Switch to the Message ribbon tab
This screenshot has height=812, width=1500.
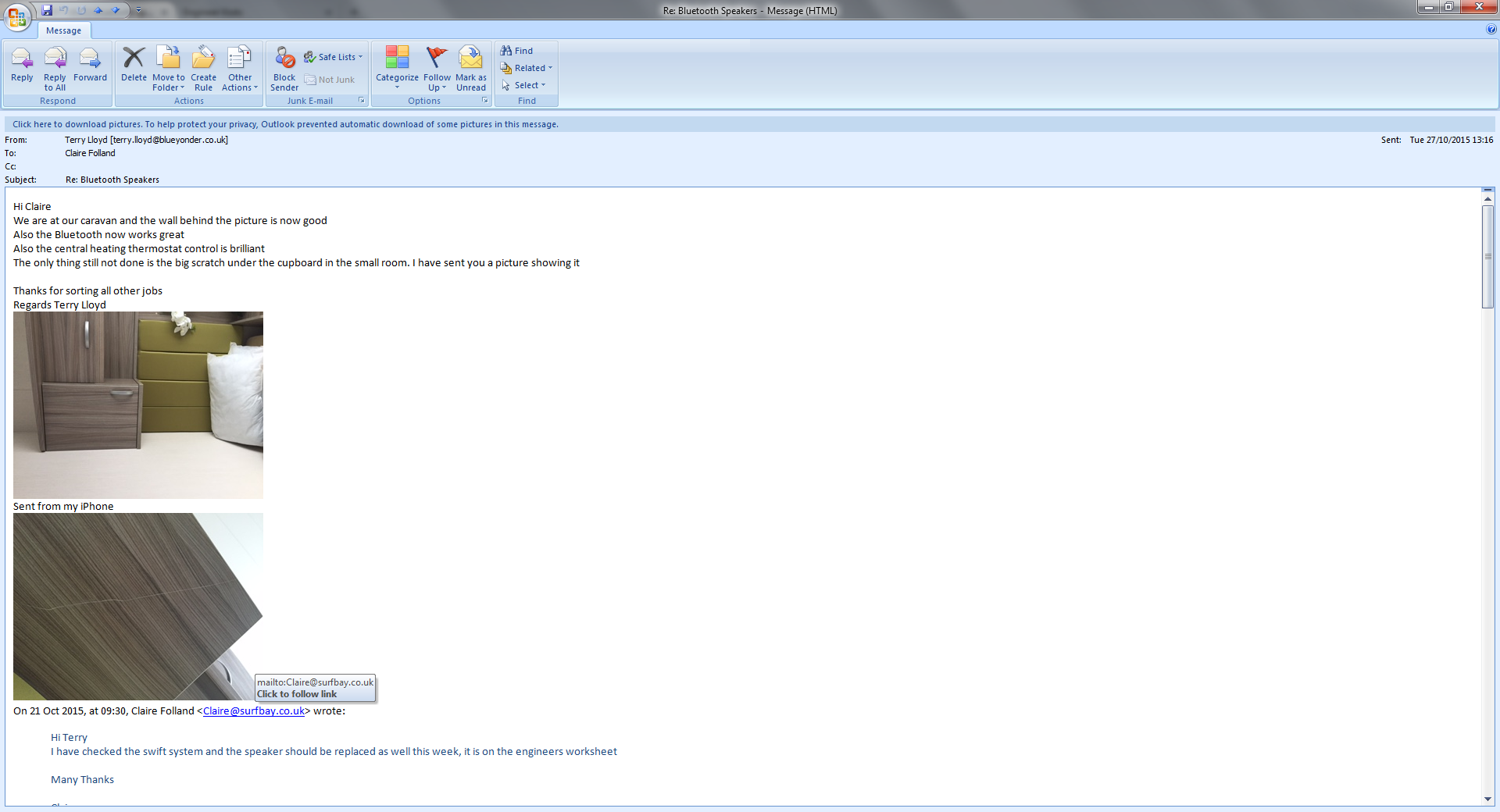click(x=63, y=30)
